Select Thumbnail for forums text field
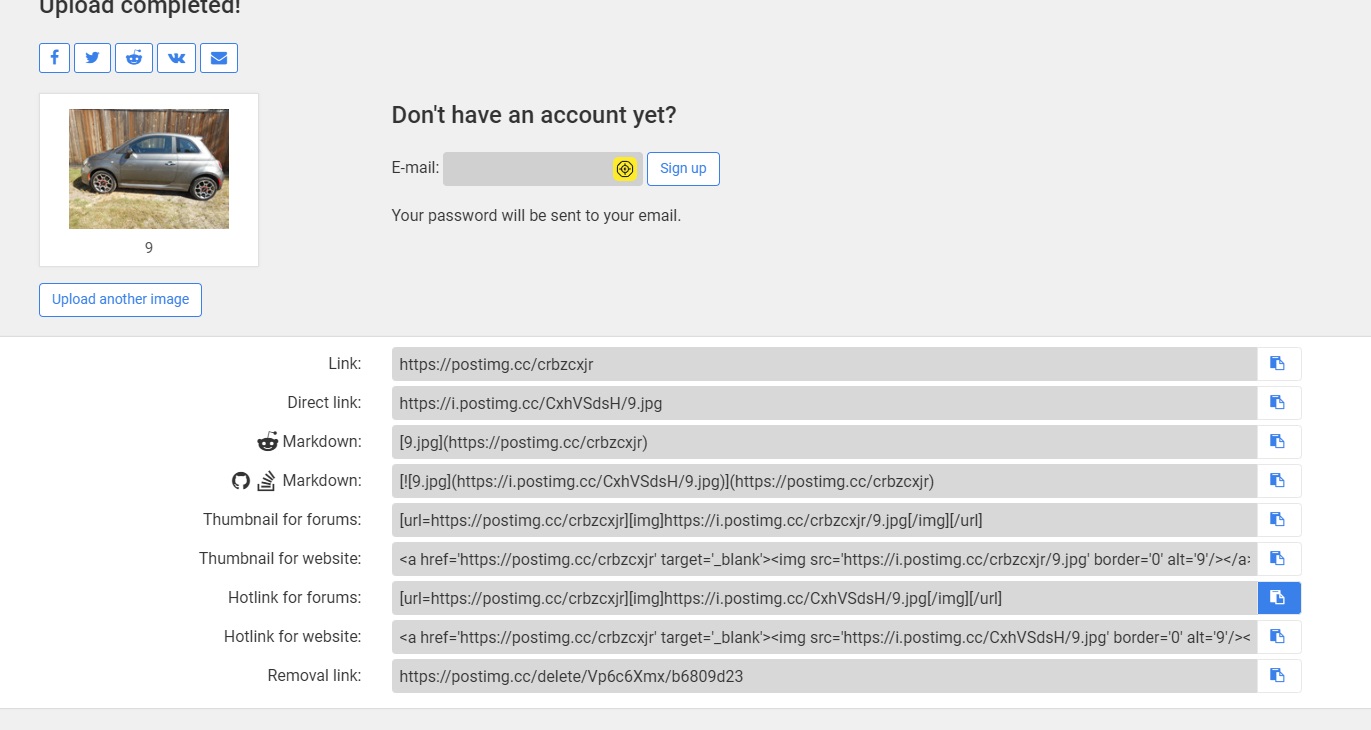Image resolution: width=1371 pixels, height=730 pixels. (x=824, y=520)
